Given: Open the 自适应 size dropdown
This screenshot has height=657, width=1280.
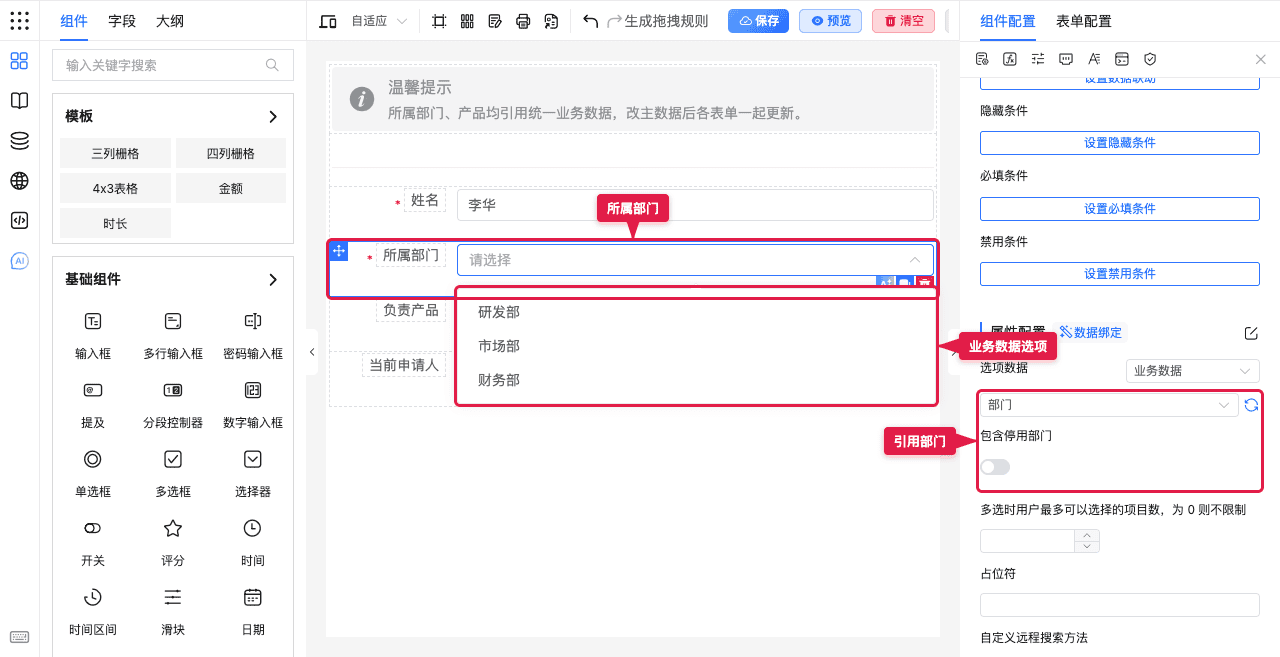Looking at the screenshot, I should pos(379,21).
